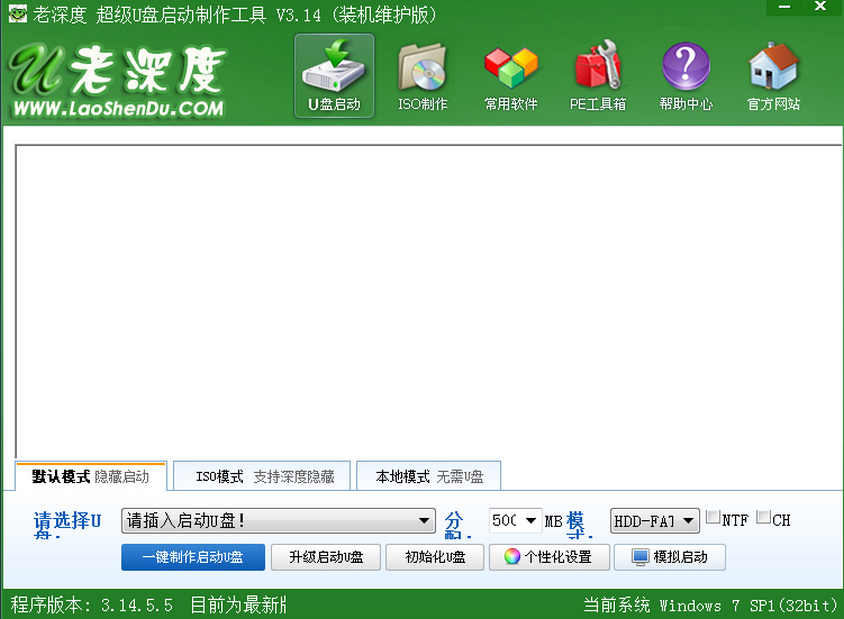Open the PE工具箱 toolbox icon

click(x=598, y=76)
